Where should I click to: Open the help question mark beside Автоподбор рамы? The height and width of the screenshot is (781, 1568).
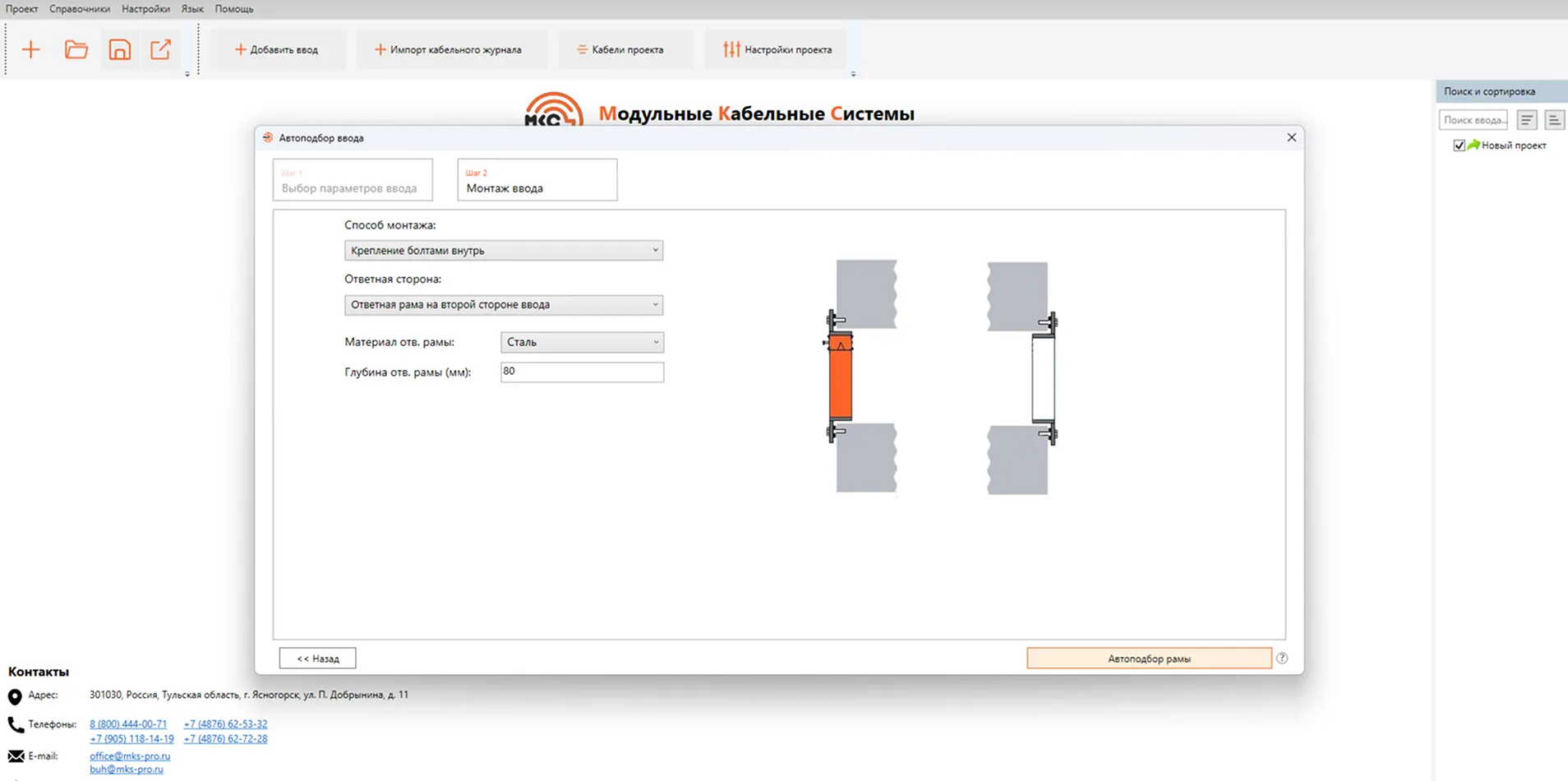(x=1282, y=659)
